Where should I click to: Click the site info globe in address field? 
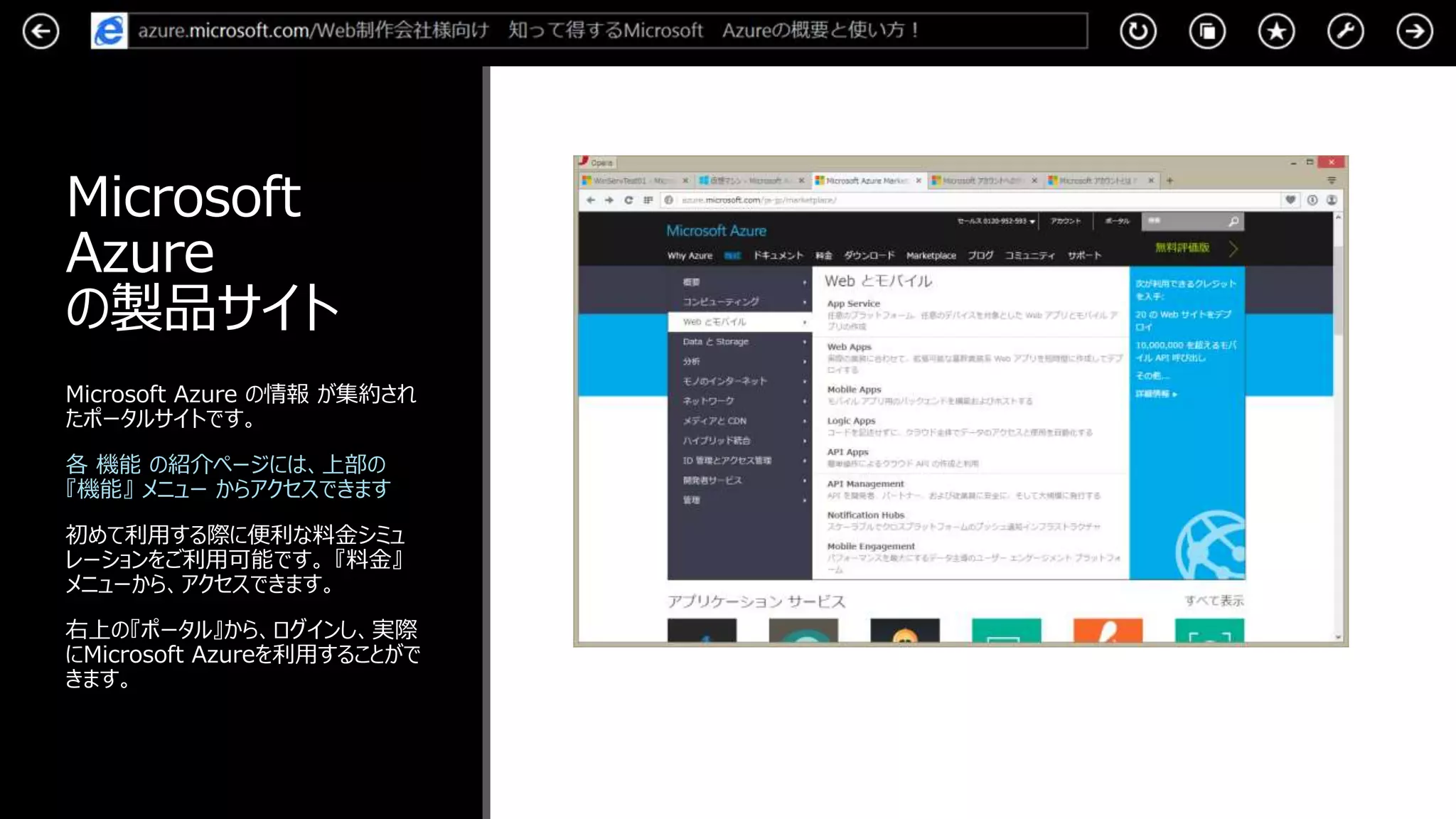[x=669, y=200]
